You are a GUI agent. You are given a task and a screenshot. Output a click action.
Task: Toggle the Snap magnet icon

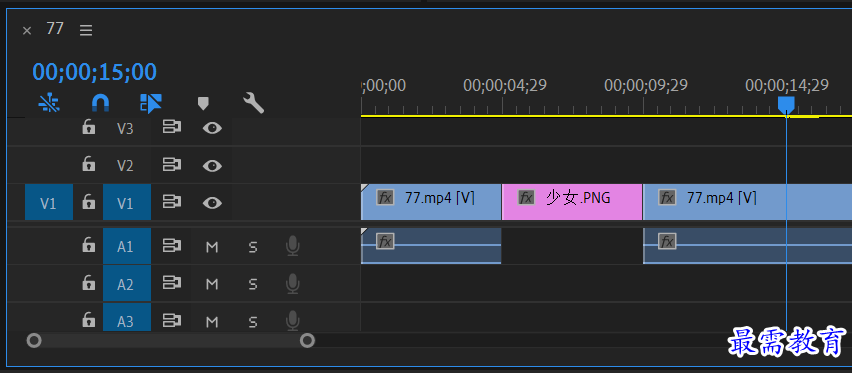100,103
